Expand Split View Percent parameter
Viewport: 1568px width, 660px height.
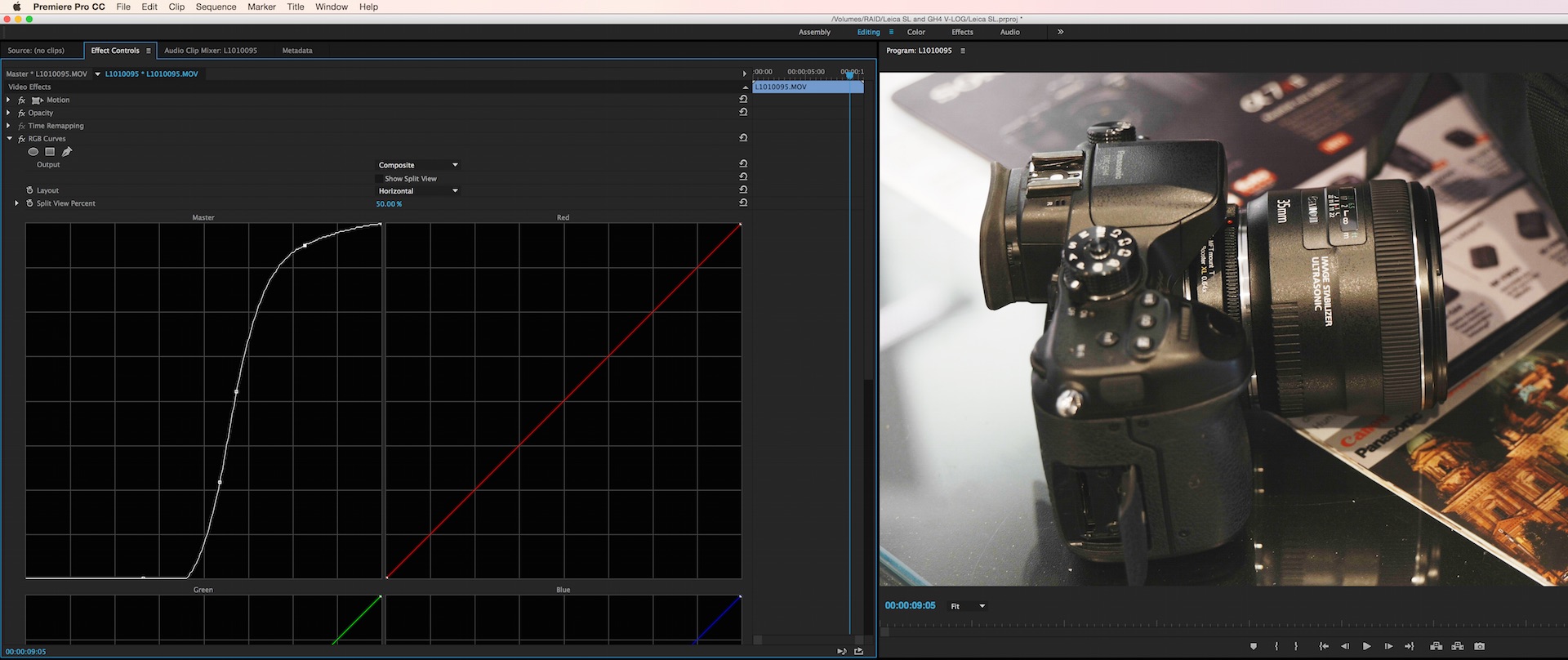17,203
